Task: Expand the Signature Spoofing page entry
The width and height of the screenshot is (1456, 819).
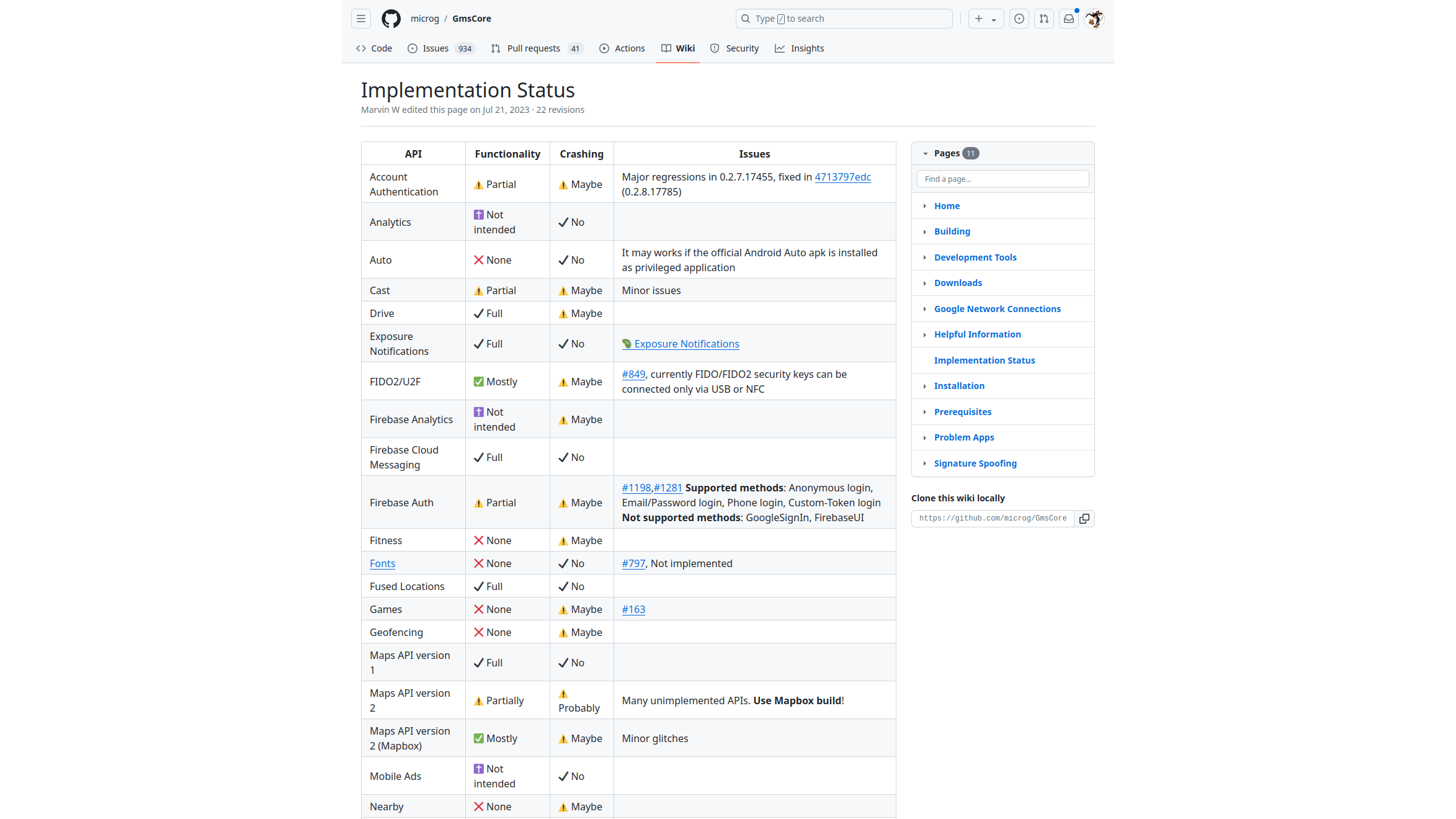Action: 924,463
